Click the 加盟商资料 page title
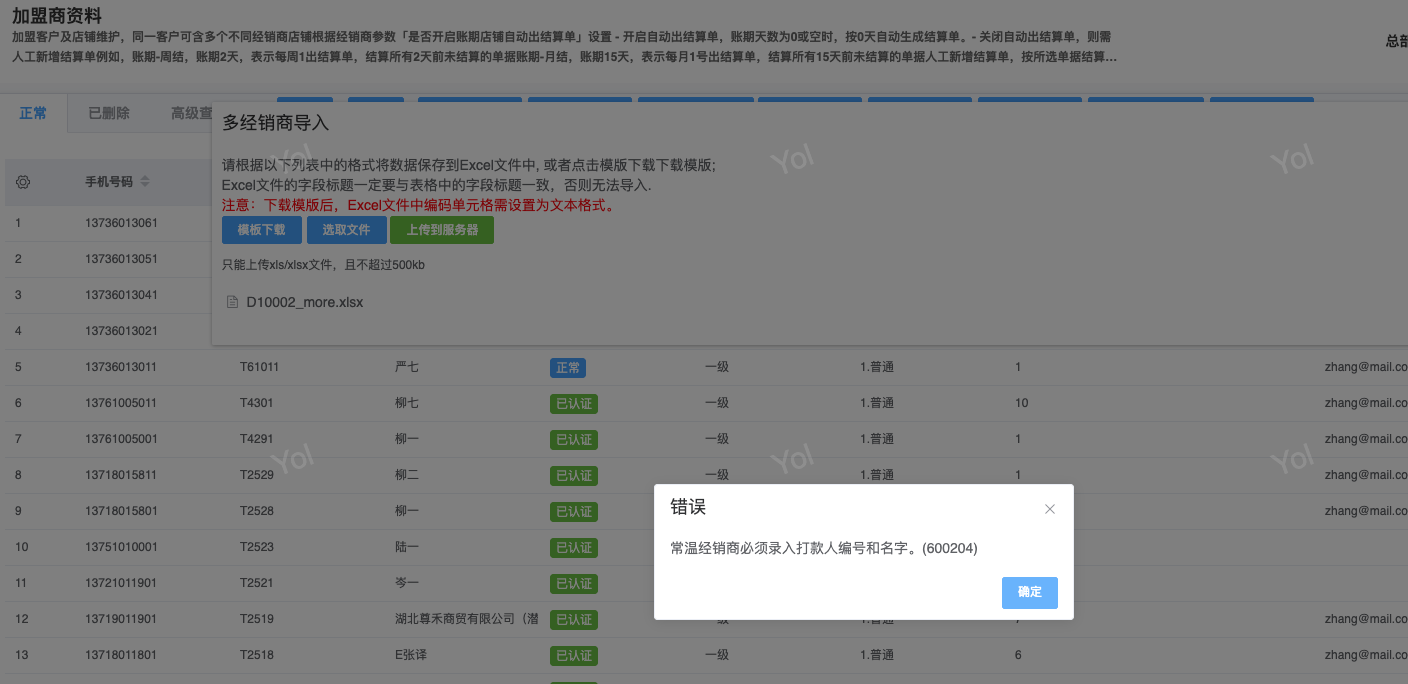This screenshot has height=684, width=1408. pos(57,16)
